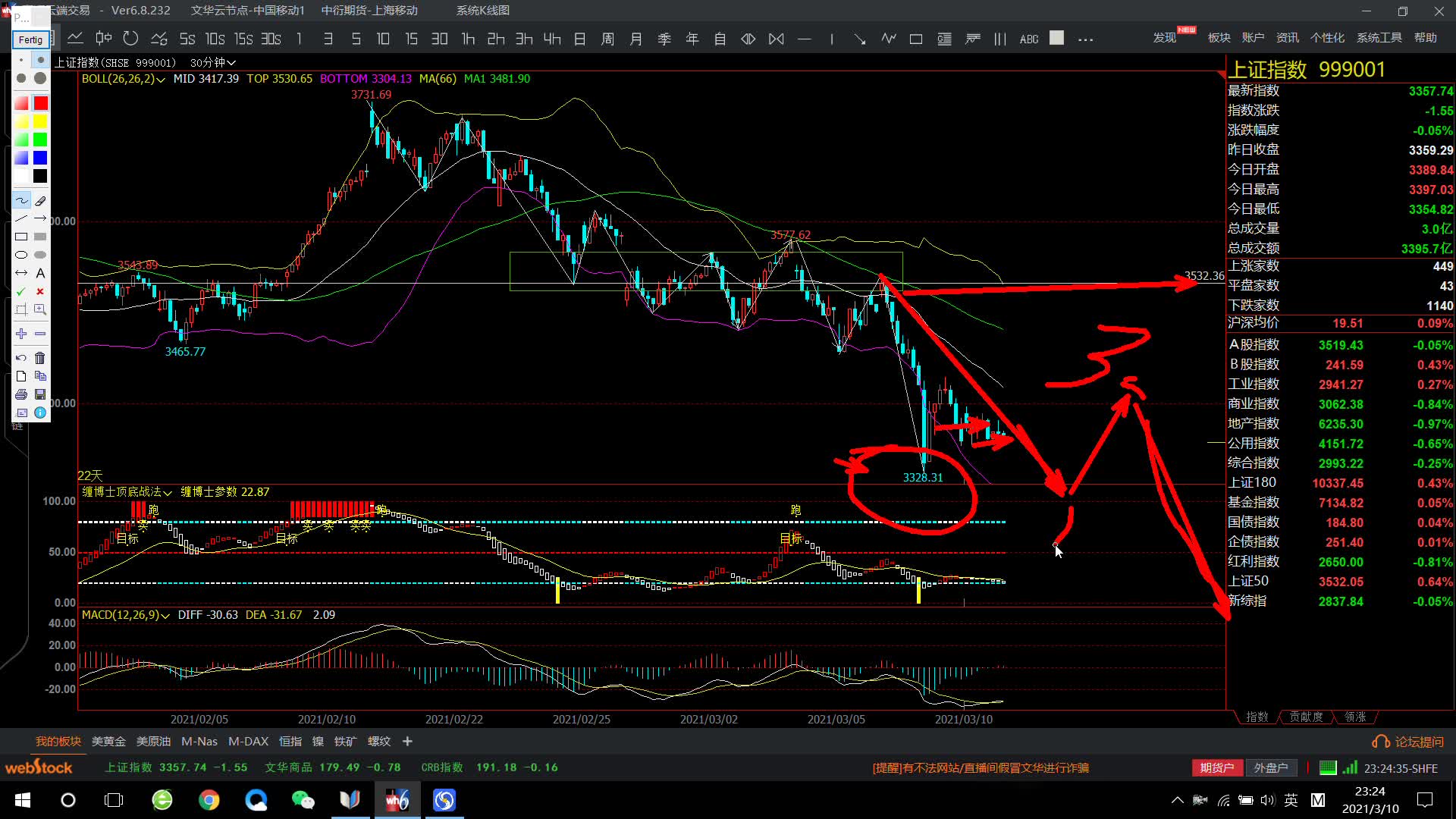The image size is (1456, 819).
Task: Click the 外盘户 account button
Action: [x=1271, y=768]
